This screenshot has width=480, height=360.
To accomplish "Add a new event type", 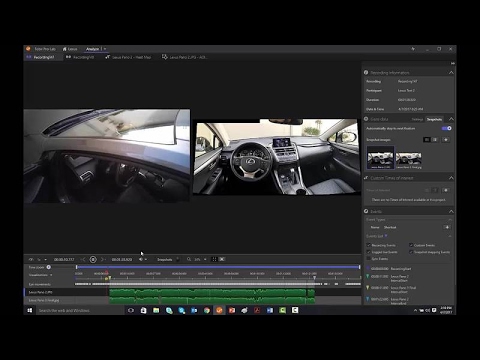I will (447, 227).
